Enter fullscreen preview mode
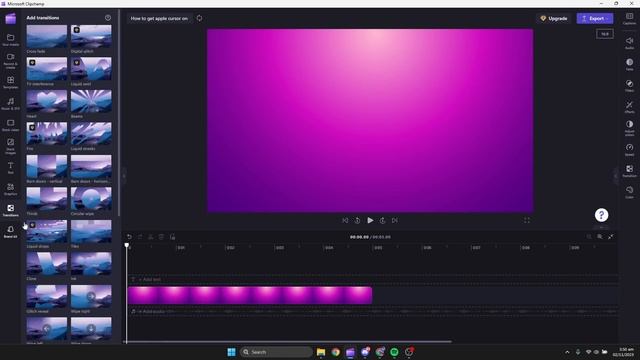640x360 pixels. pos(527,220)
